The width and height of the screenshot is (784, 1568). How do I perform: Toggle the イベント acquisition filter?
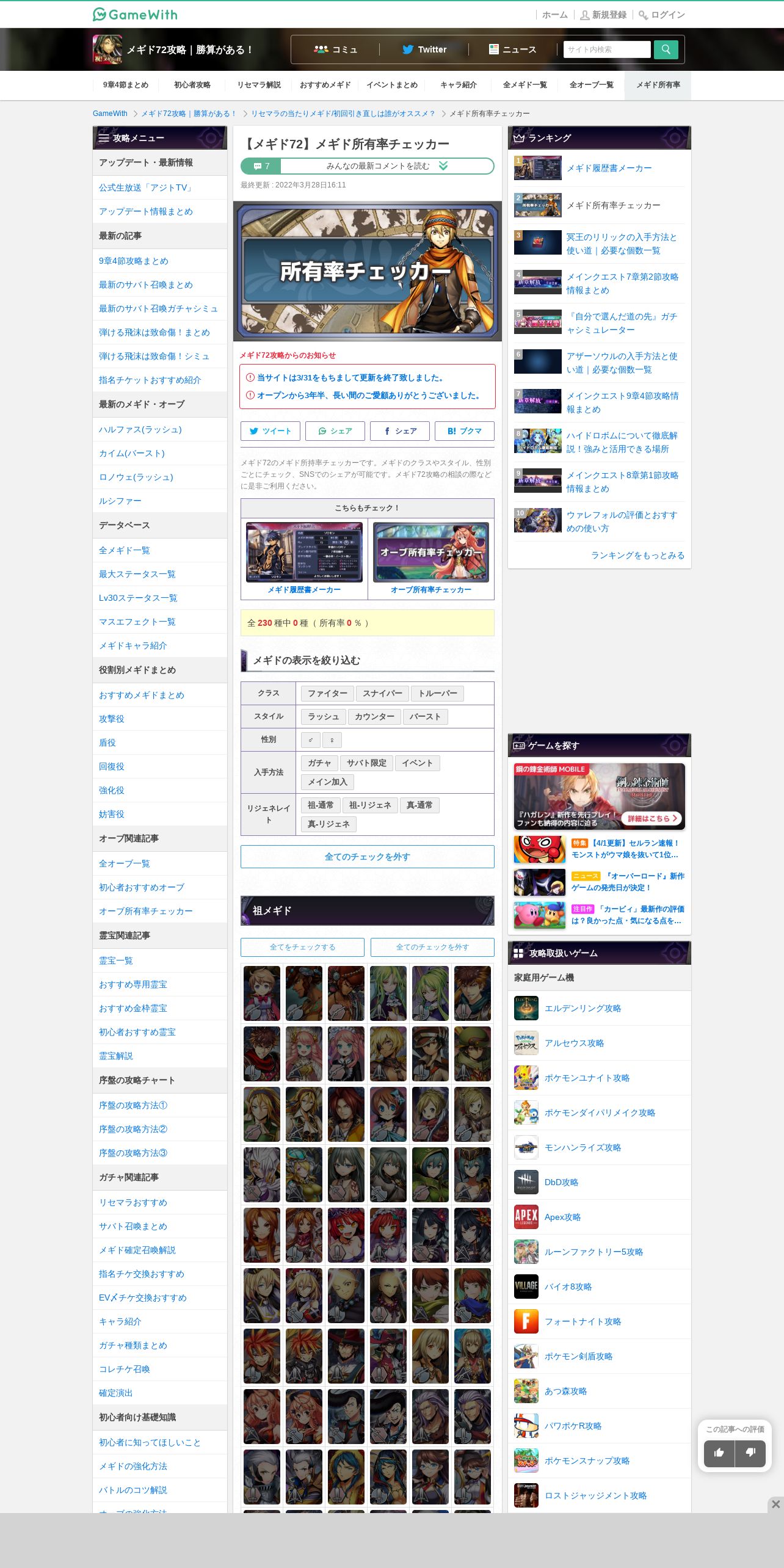tap(418, 763)
